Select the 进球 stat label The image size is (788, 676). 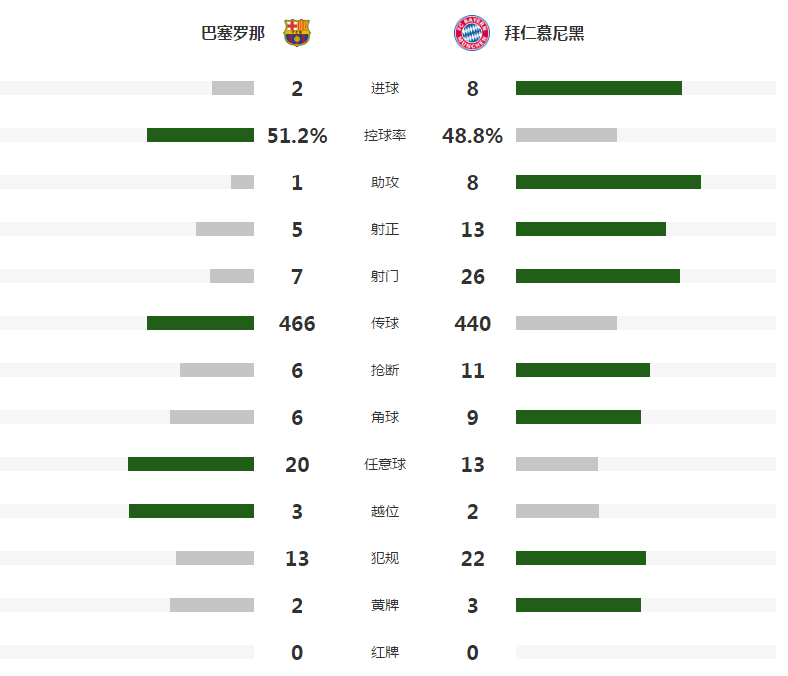click(385, 89)
